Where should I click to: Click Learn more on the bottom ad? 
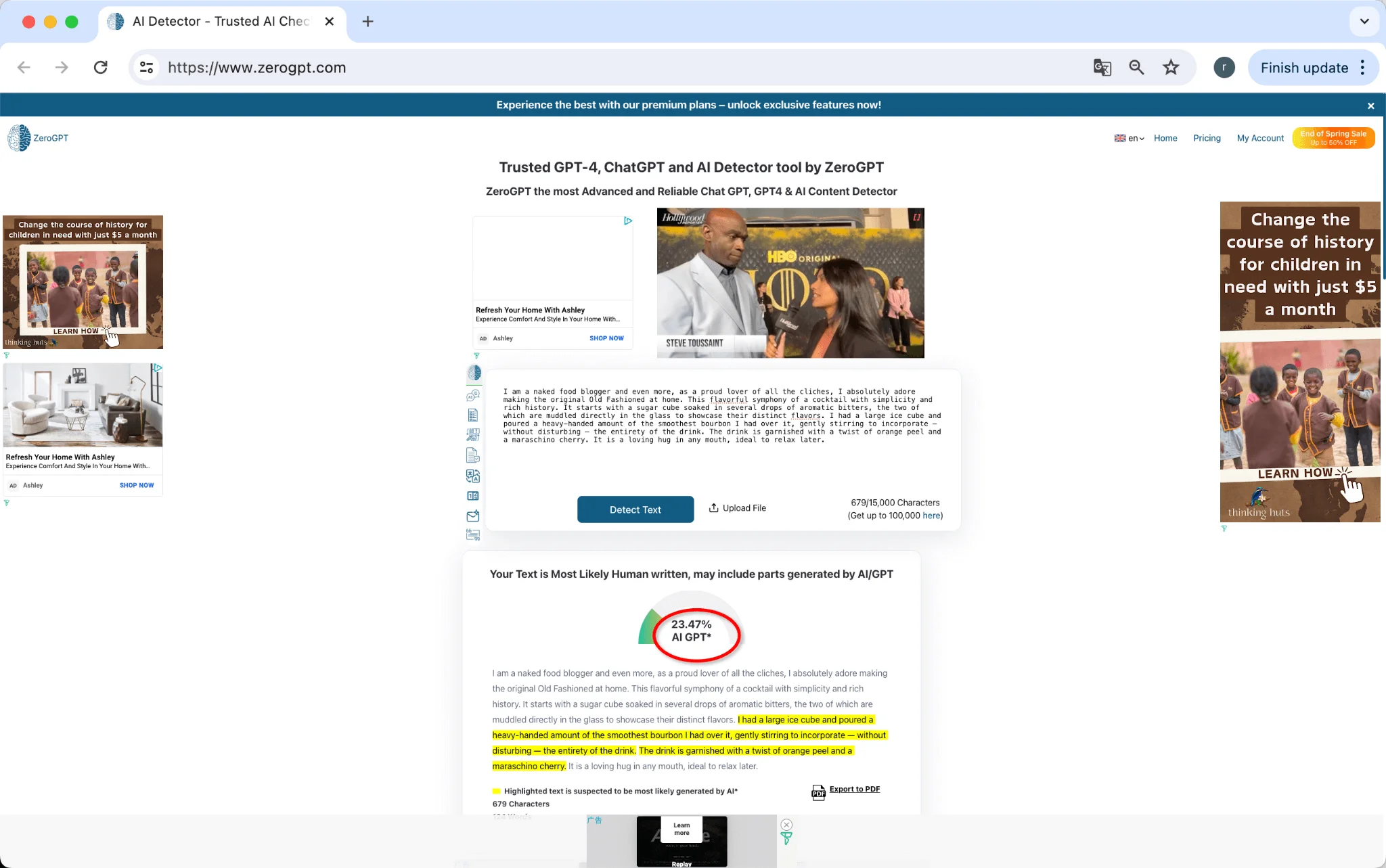click(x=681, y=829)
